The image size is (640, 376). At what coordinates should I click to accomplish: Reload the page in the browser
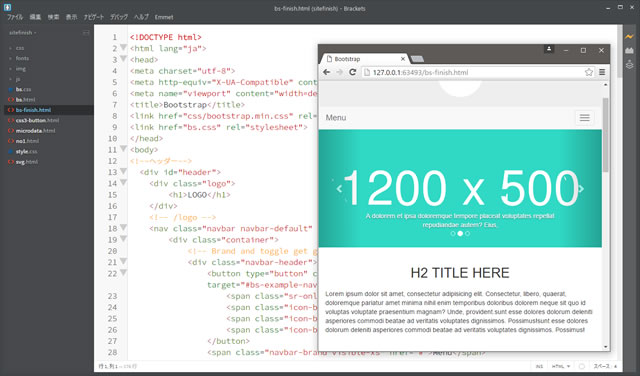click(x=352, y=72)
